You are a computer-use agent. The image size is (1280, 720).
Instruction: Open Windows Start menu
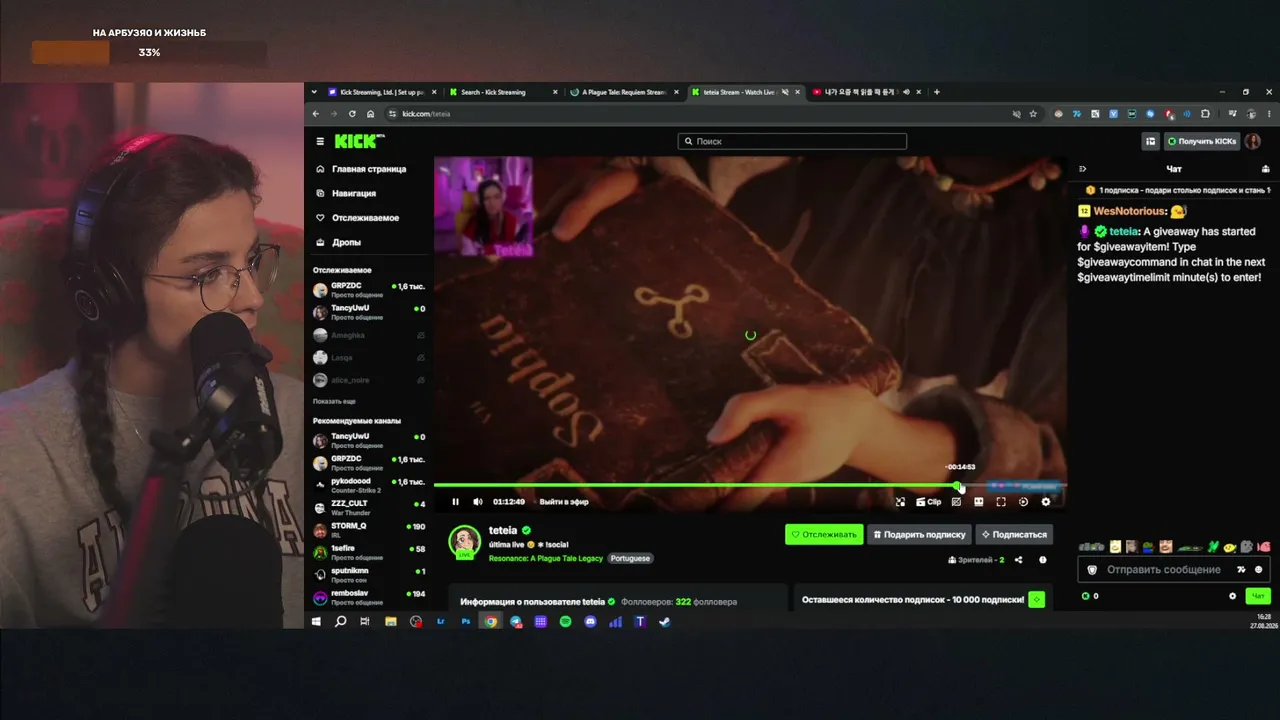[316, 621]
